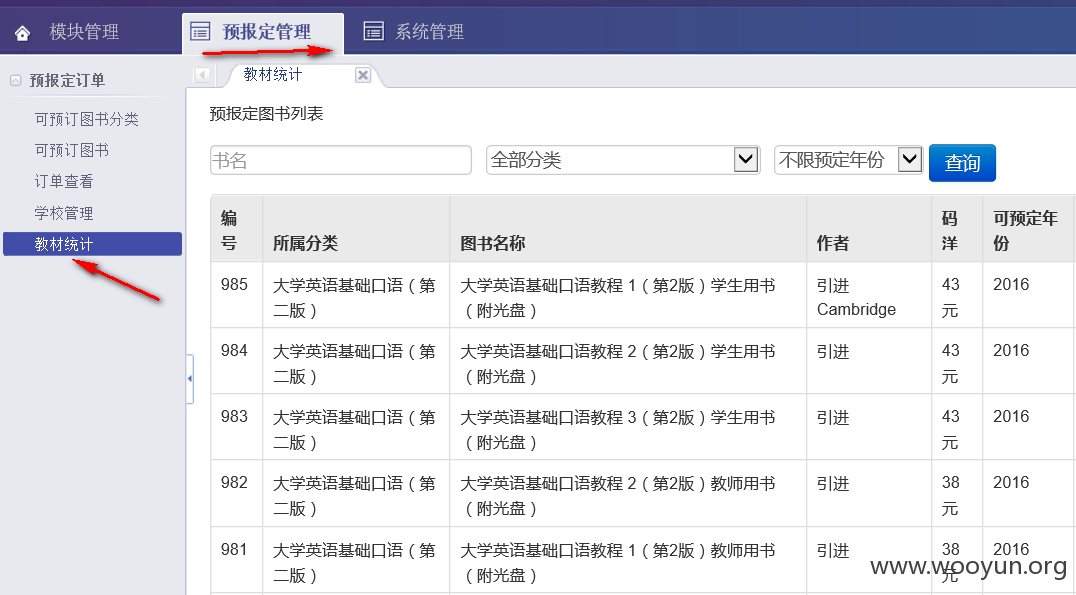The height and width of the screenshot is (595, 1076).
Task: Close the 教材统计 tab
Action: [x=363, y=75]
